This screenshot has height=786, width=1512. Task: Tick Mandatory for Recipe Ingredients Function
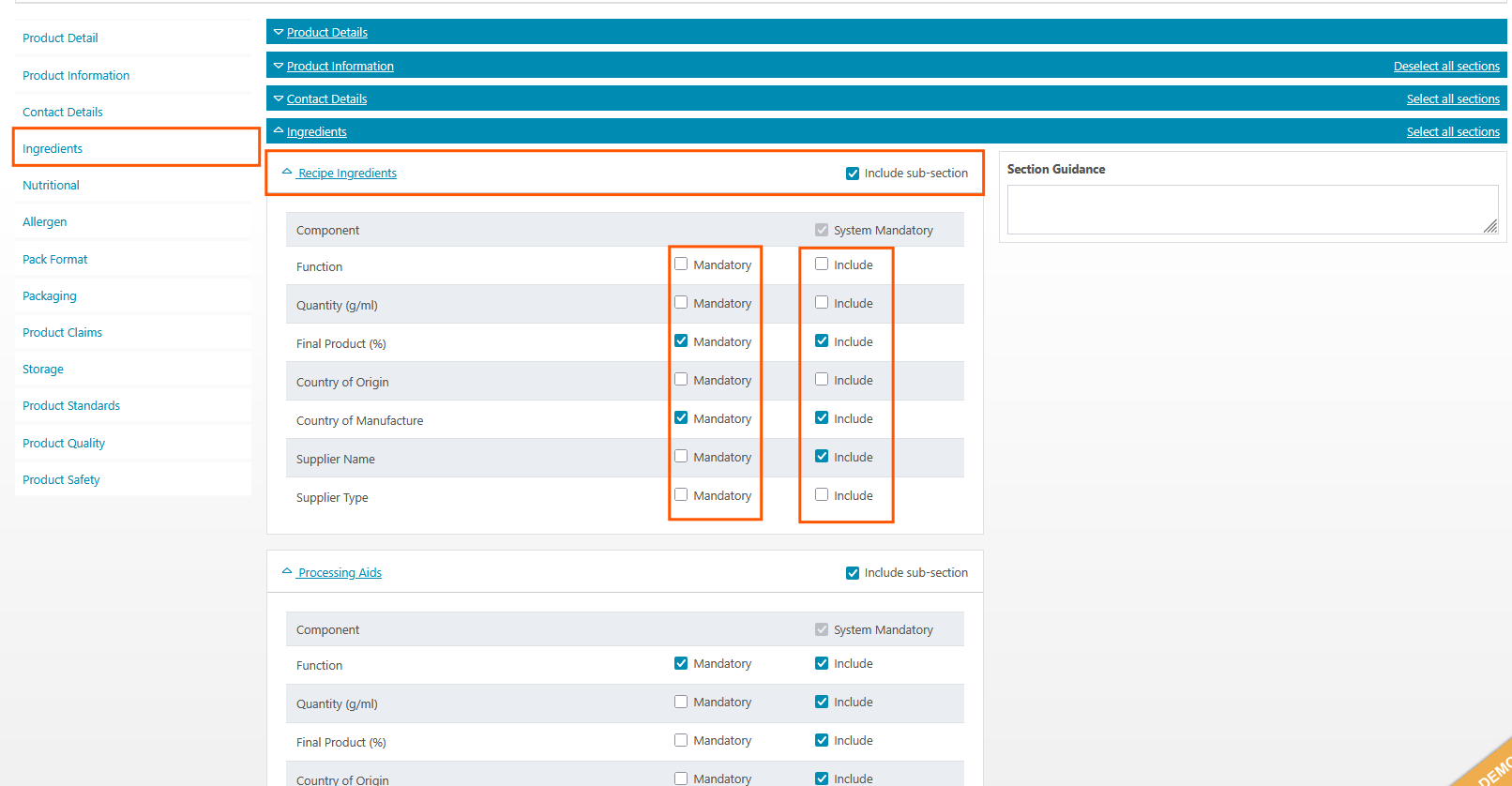681,265
